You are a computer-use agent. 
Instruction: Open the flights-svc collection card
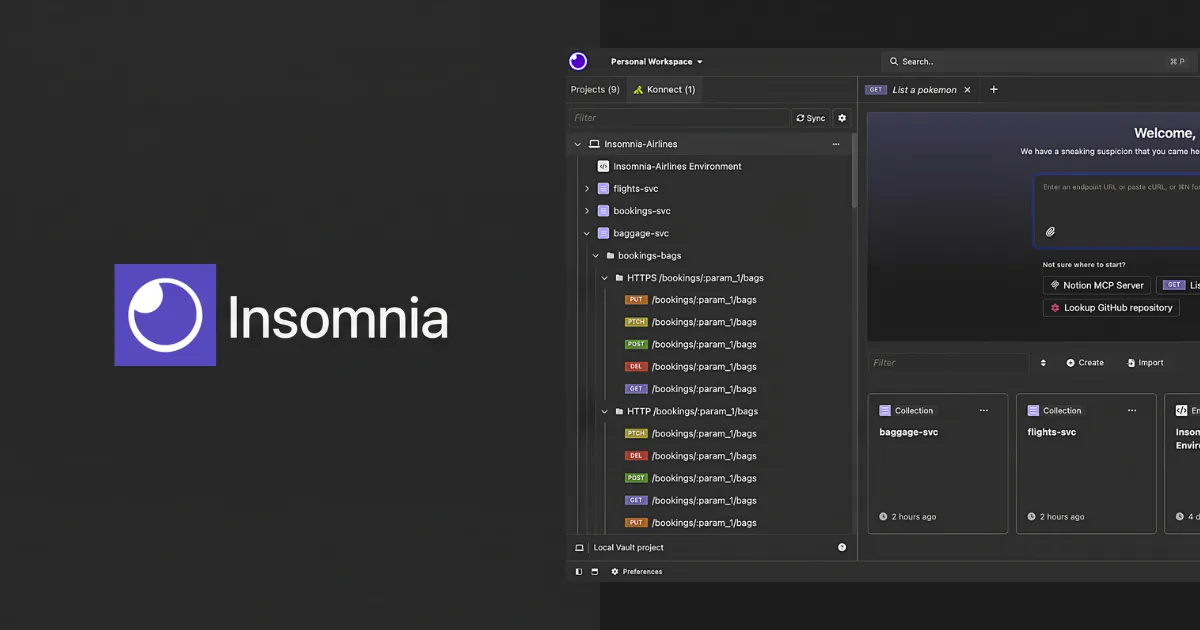1086,463
